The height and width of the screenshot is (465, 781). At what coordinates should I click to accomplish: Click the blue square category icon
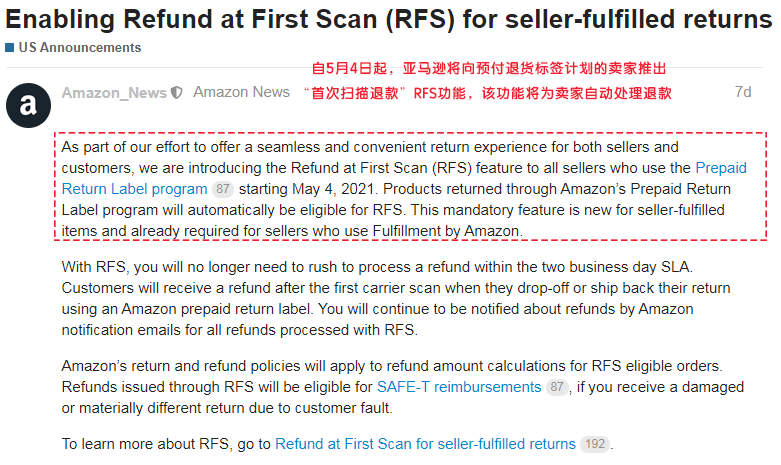[x=9, y=48]
